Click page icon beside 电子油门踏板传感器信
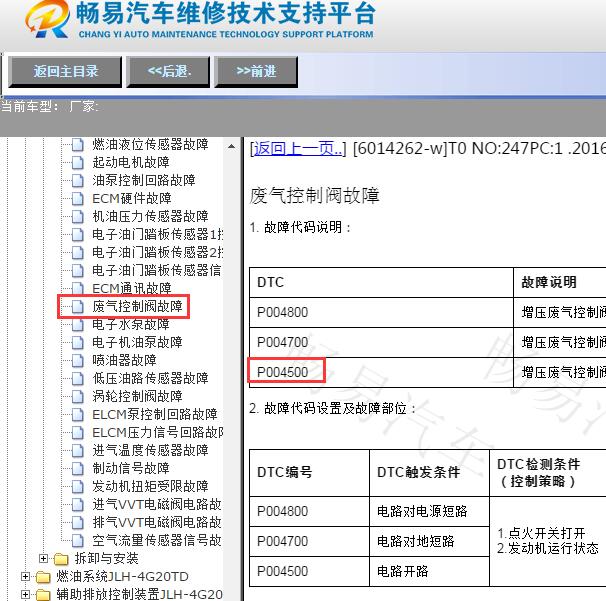 click(x=78, y=271)
